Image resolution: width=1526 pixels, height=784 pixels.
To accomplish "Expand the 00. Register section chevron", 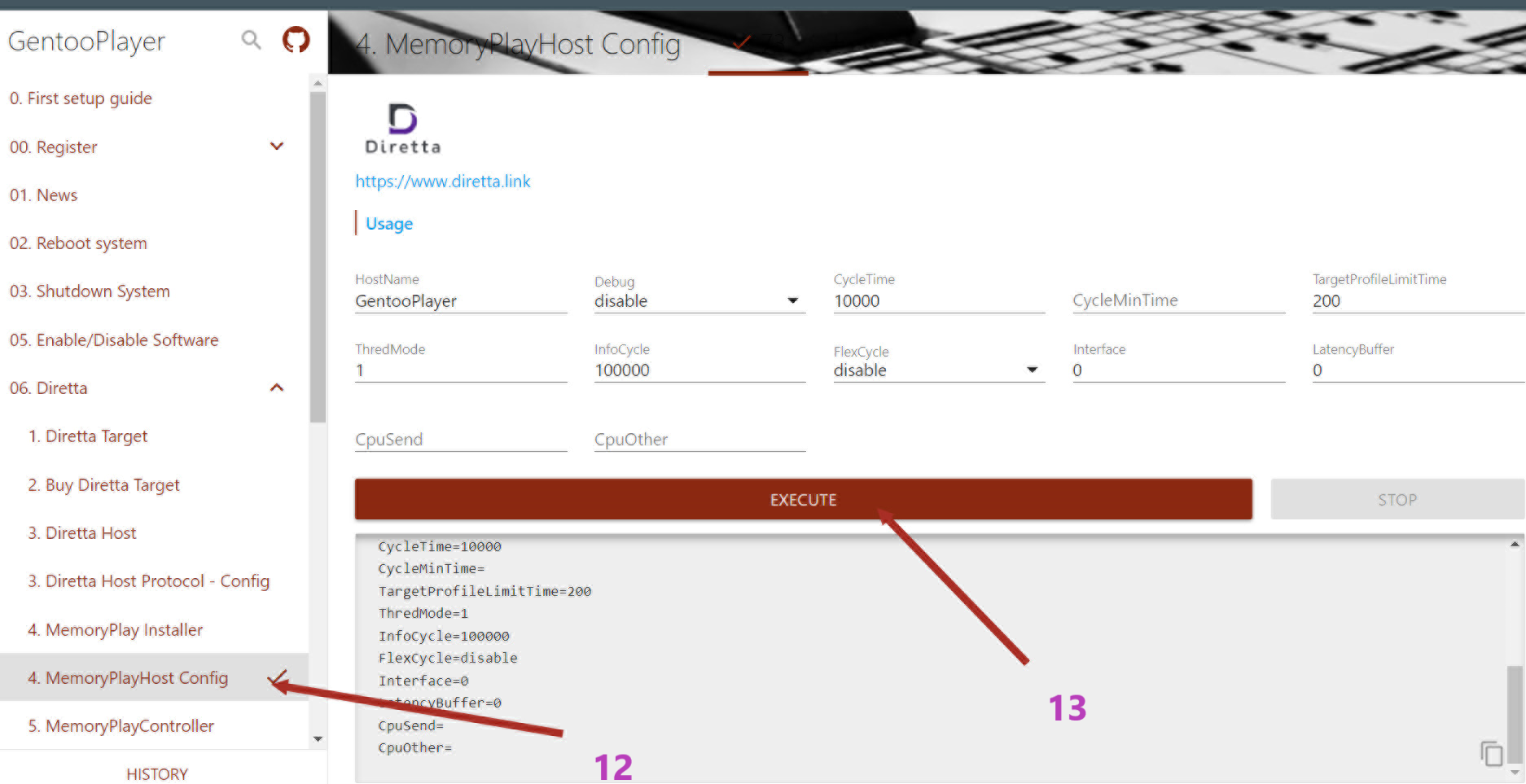I will coord(277,147).
